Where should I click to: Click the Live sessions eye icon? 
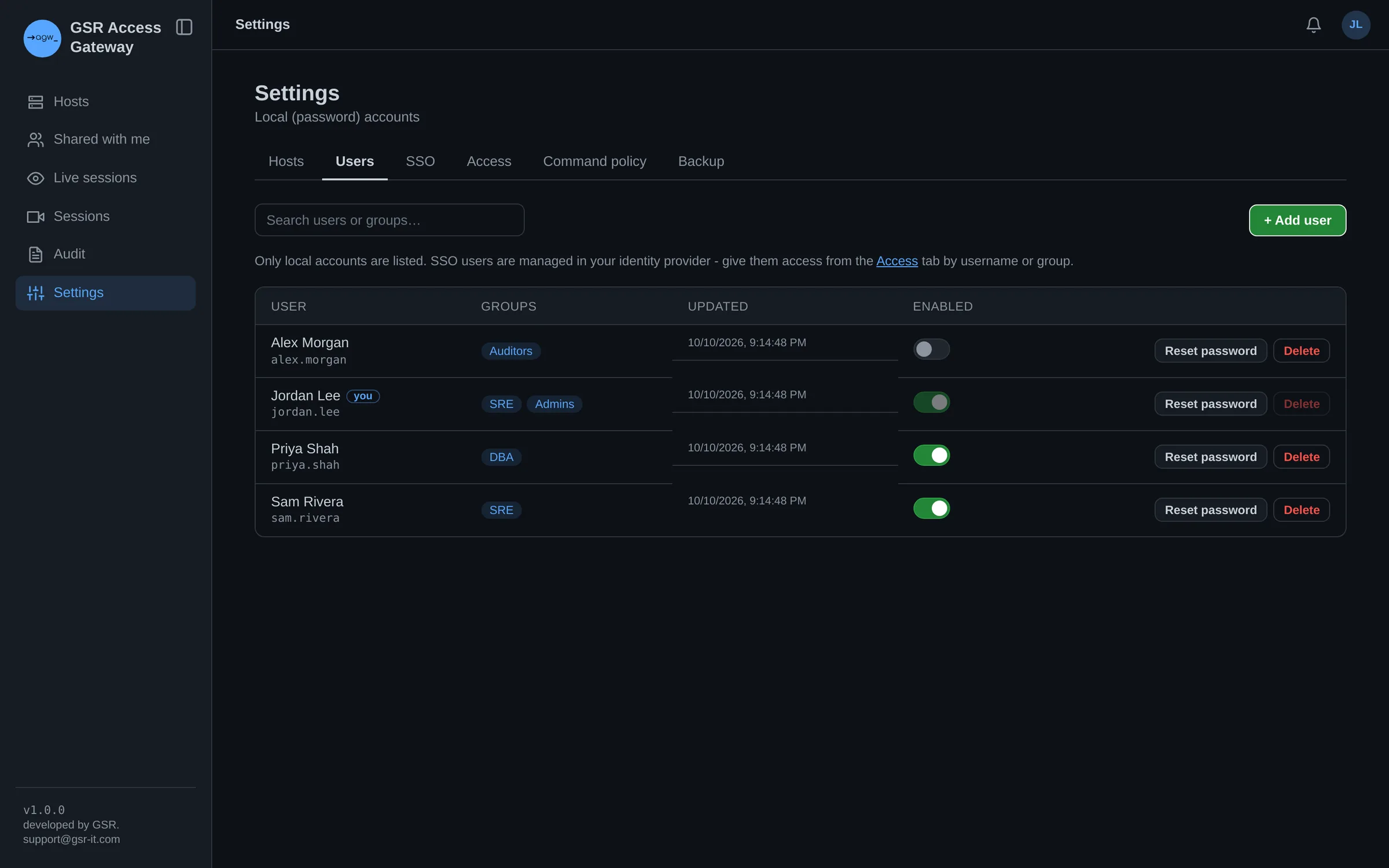(36, 178)
